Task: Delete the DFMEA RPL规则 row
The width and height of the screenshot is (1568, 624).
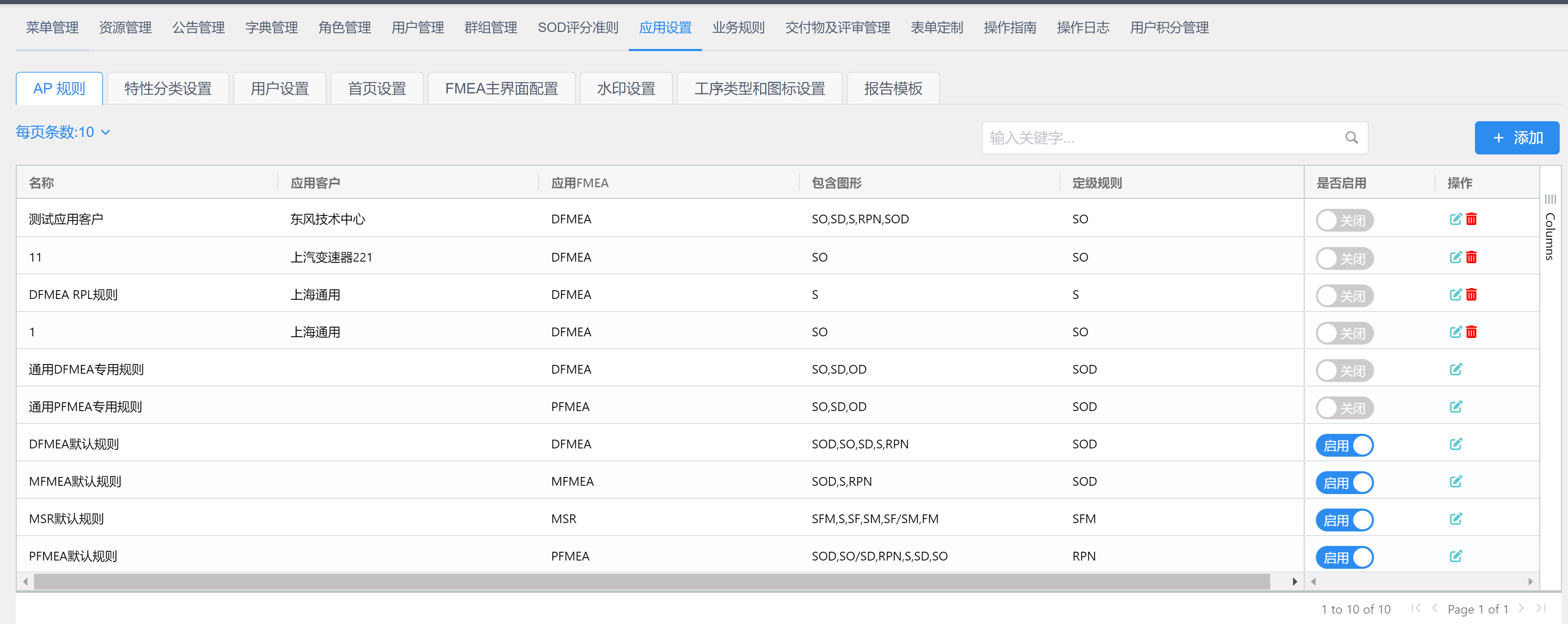Action: pyautogui.click(x=1471, y=294)
